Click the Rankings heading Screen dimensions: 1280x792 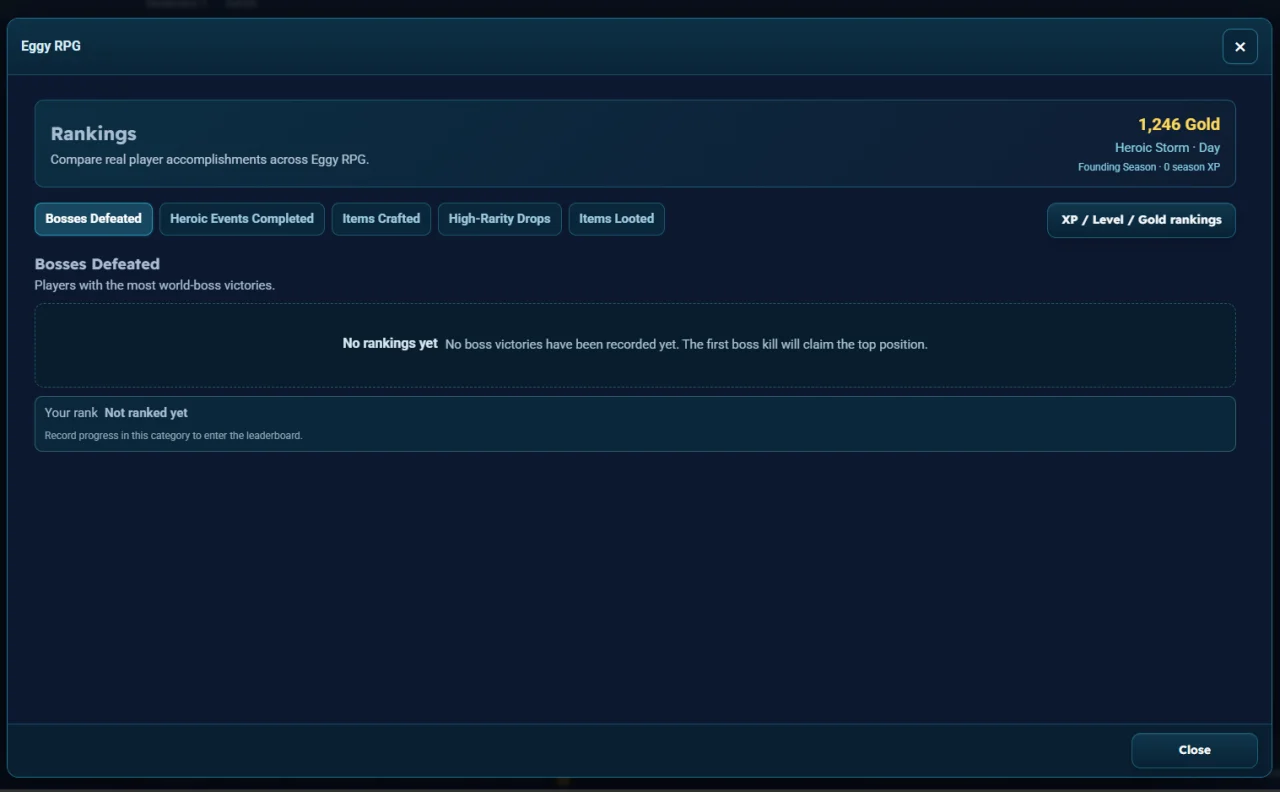(93, 134)
